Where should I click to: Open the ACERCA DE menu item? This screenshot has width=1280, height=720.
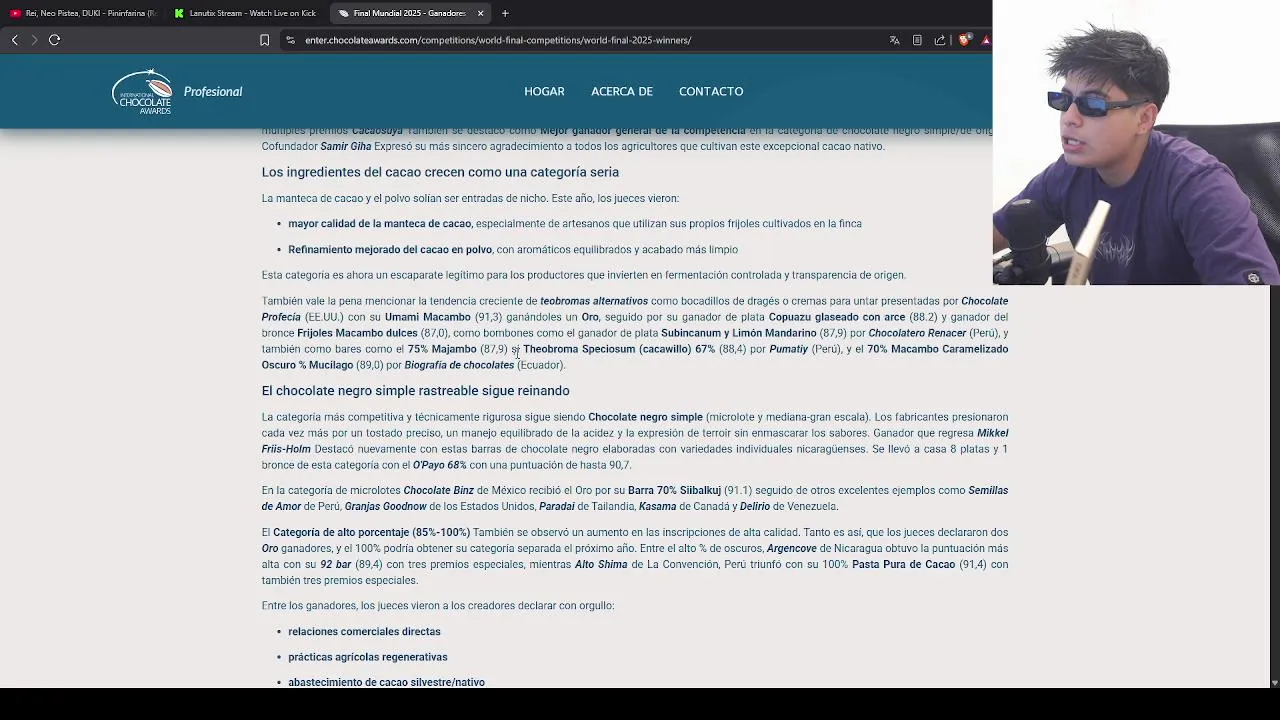622,91
